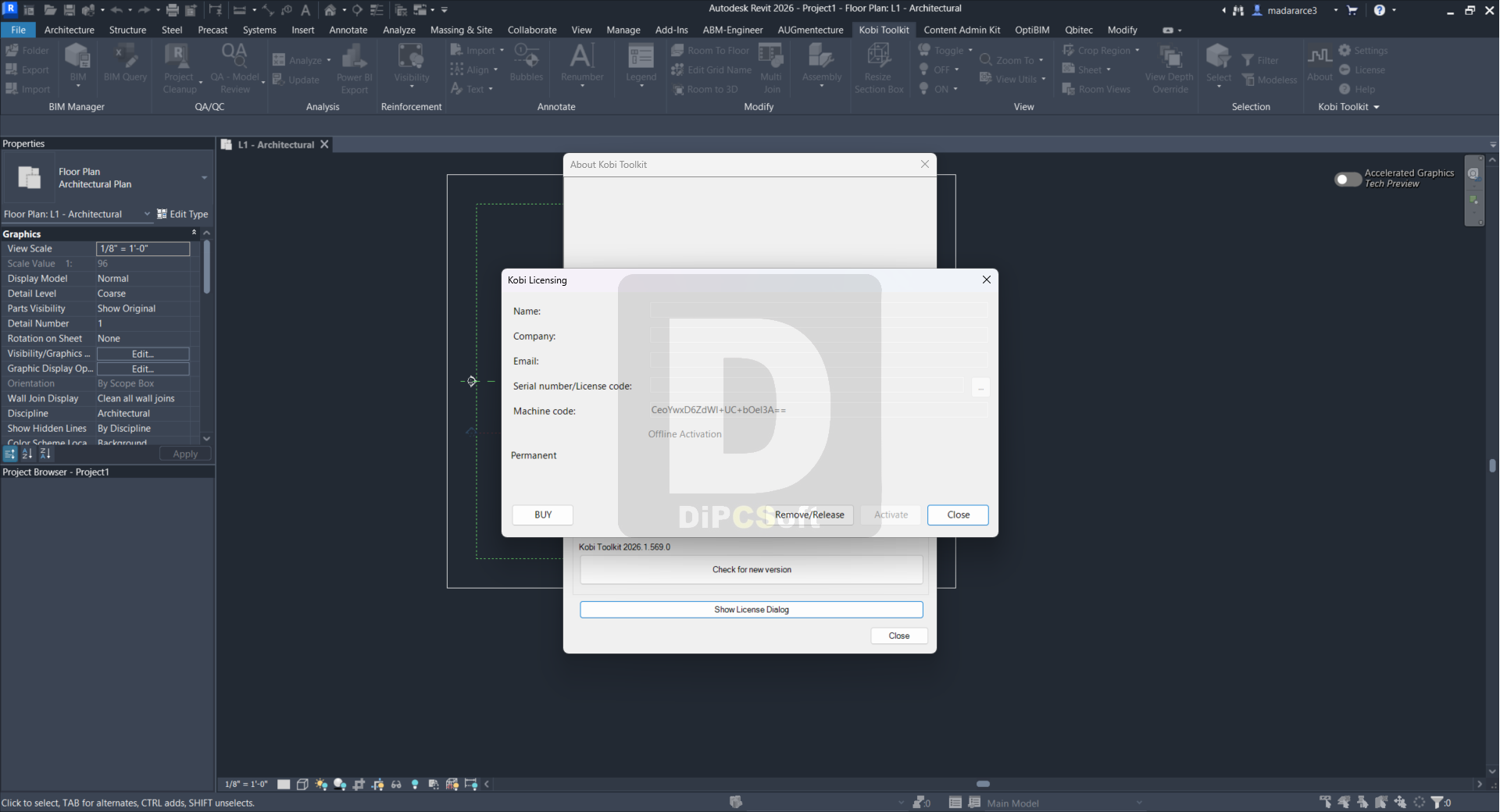Viewport: 1500px width, 812px height.
Task: Open the Kobi Select tool
Action: coord(1218,66)
